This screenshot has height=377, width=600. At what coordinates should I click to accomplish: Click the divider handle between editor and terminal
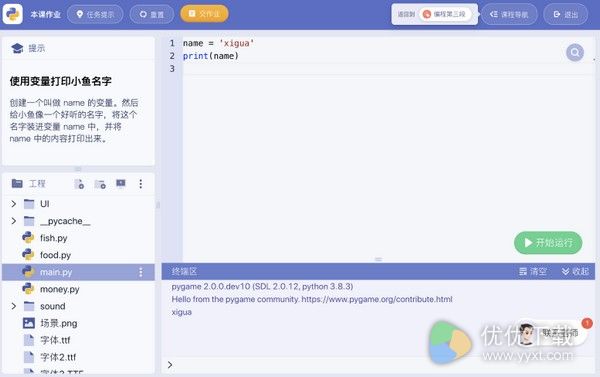tap(378, 259)
